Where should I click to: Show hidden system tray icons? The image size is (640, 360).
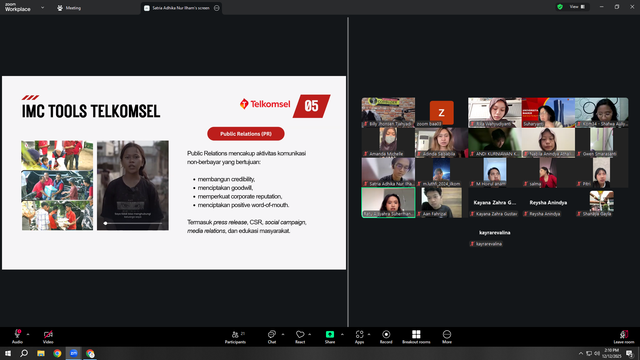point(581,353)
